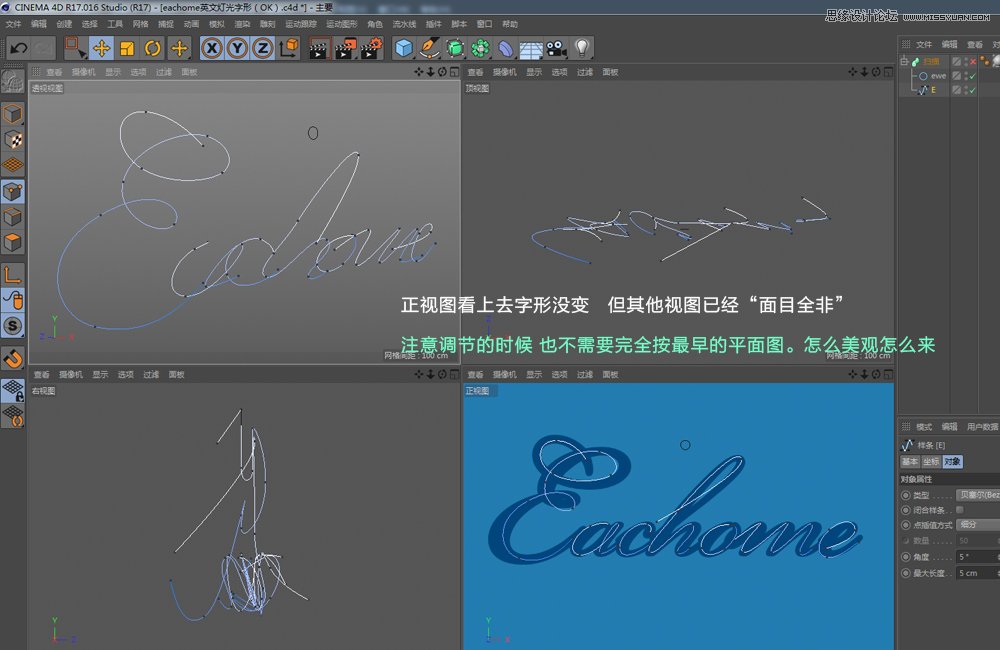Collapse the sweep object tree node
Viewport: 1000px width, 650px height.
904,62
